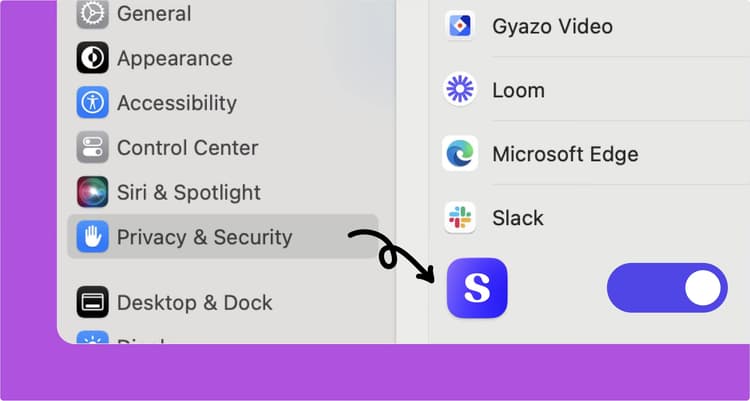Screen dimensions: 750x401
Task: Select Desktop & Dock label
Action: coord(195,302)
